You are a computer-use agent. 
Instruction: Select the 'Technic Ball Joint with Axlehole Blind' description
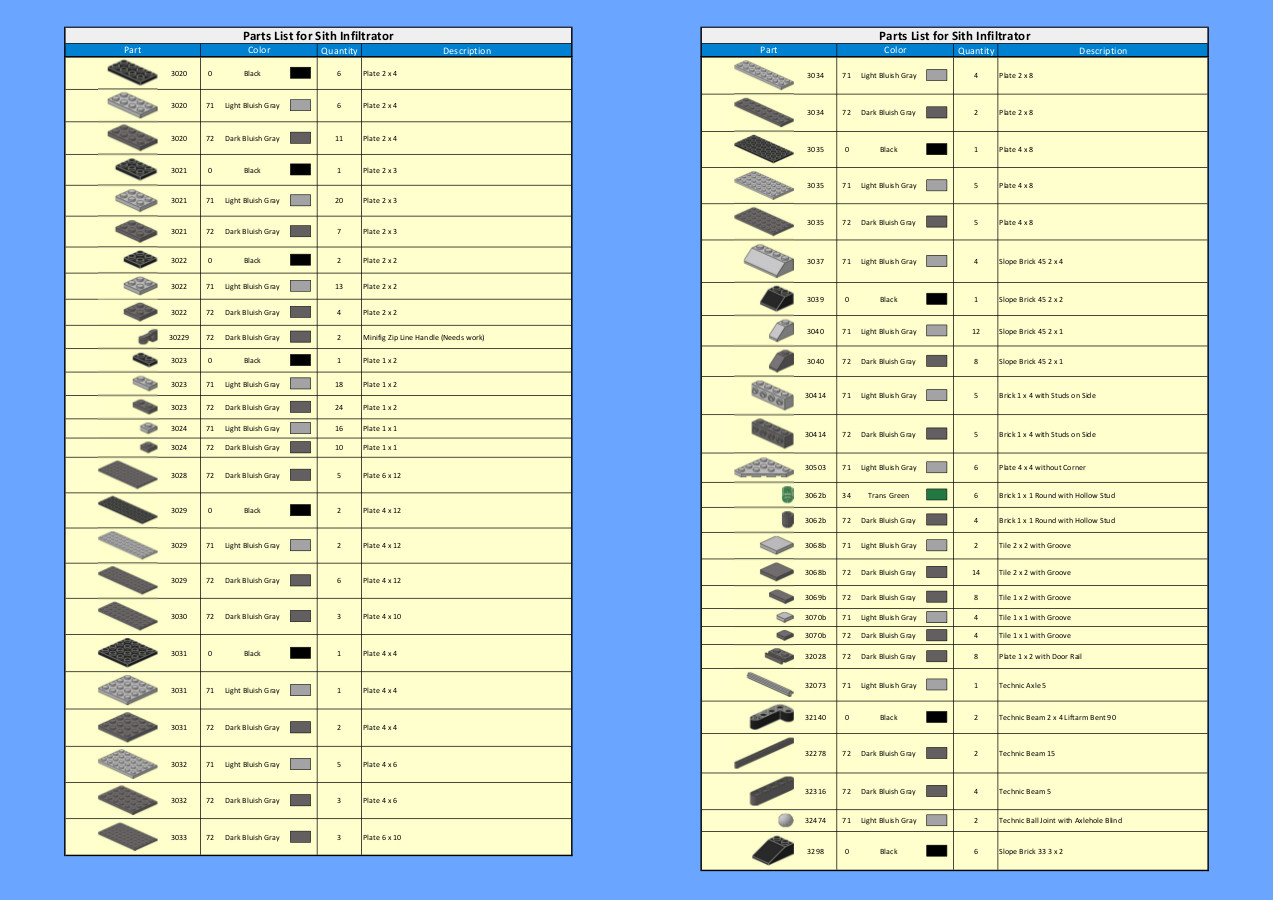pos(1060,820)
